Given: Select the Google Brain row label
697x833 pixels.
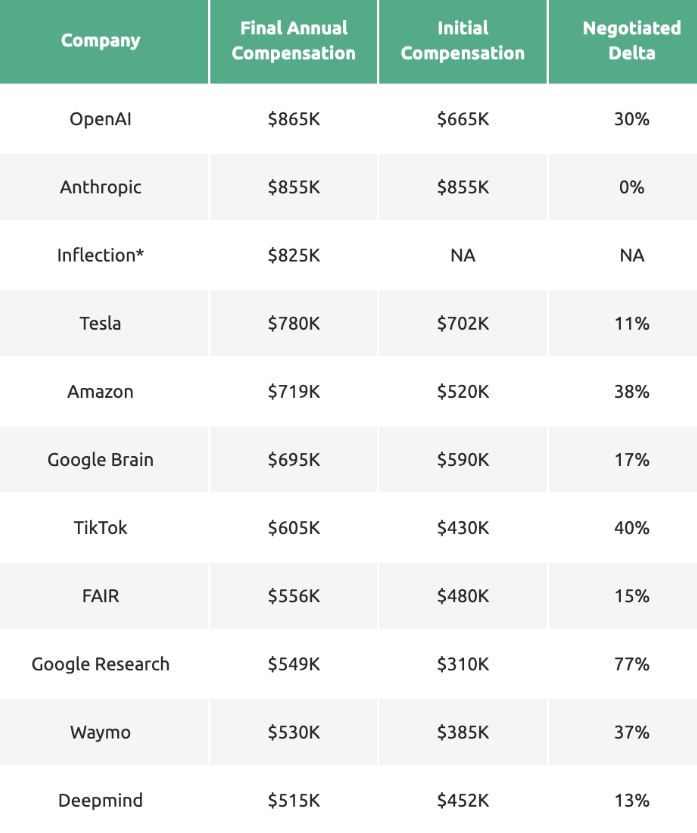Looking at the screenshot, I should [x=100, y=460].
